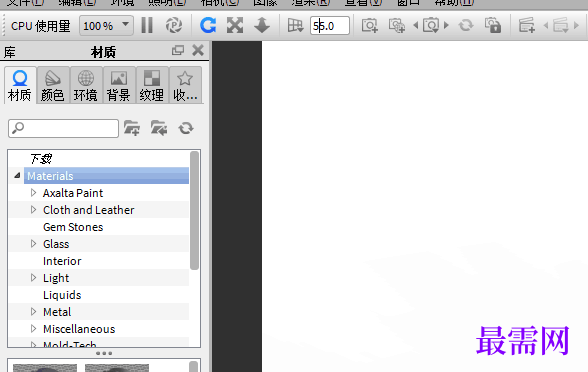This screenshot has width=588, height=372.
Task: Select the Axalta Paint row
Action: [x=73, y=193]
